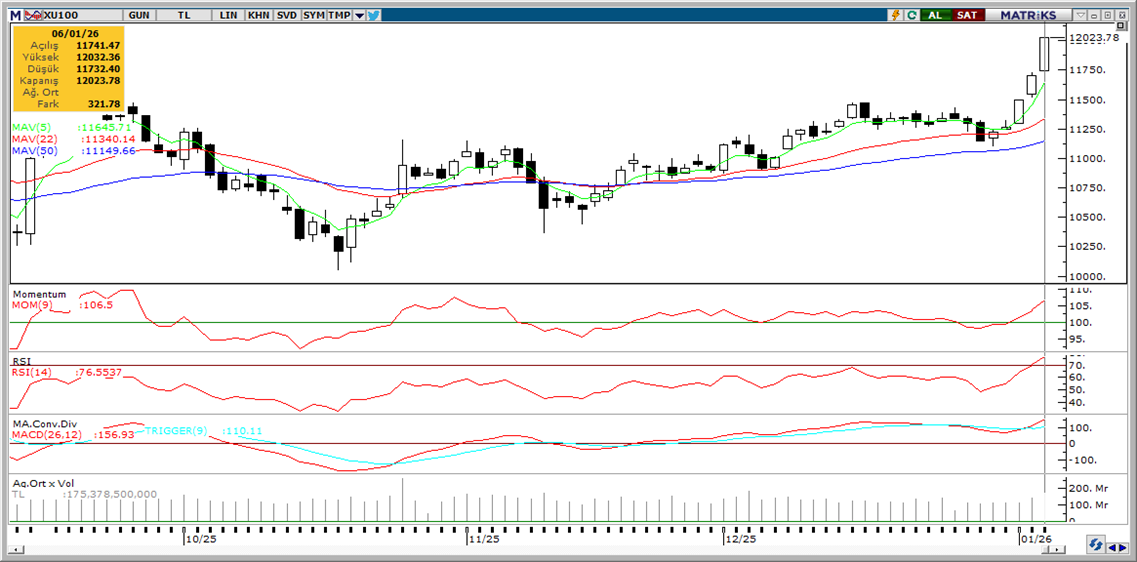The image size is (1137, 562).
Task: Open the TL currency selector
Action: pyautogui.click(x=185, y=15)
